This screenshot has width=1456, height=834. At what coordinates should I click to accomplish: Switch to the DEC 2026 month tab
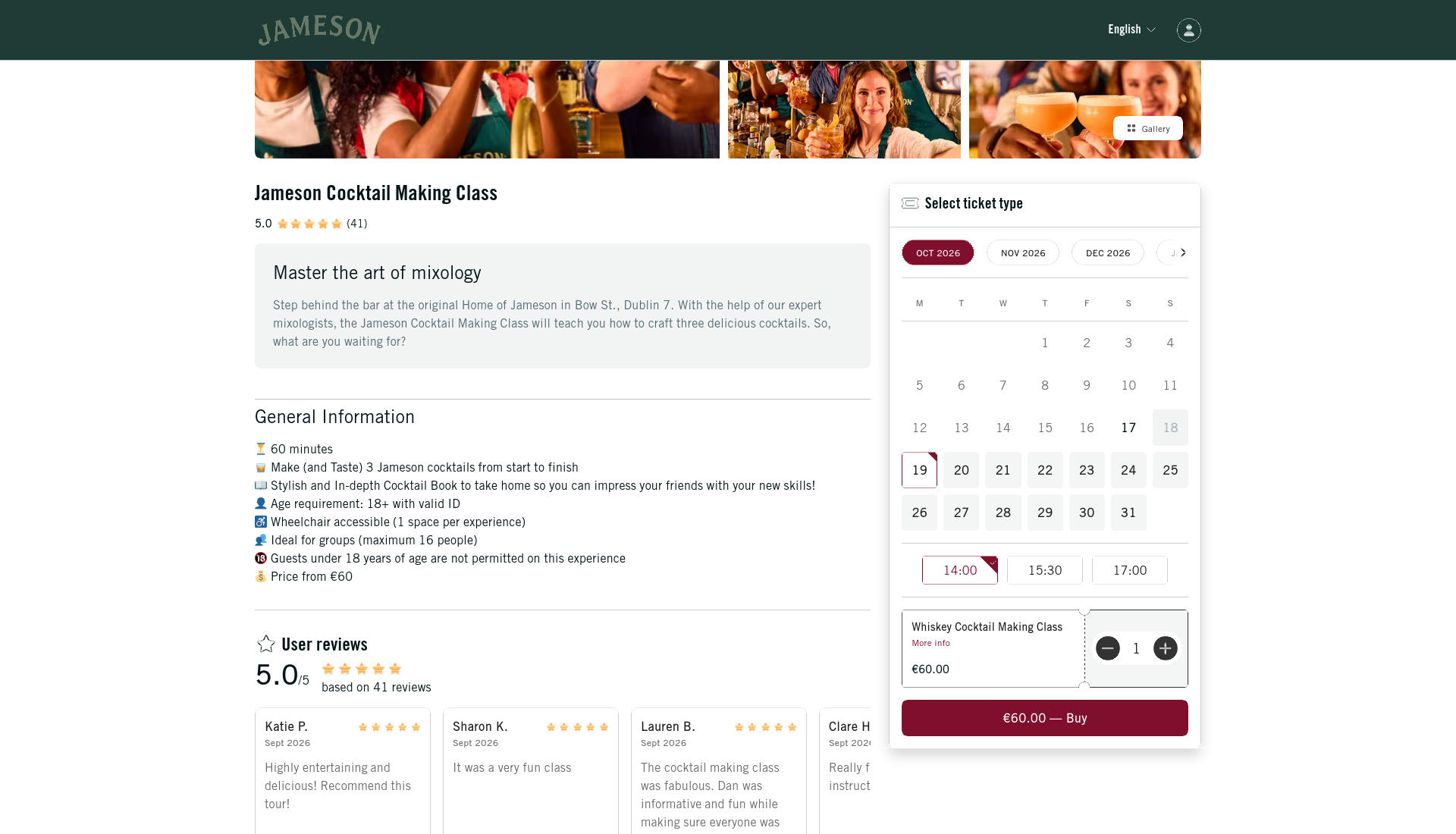[x=1108, y=252]
